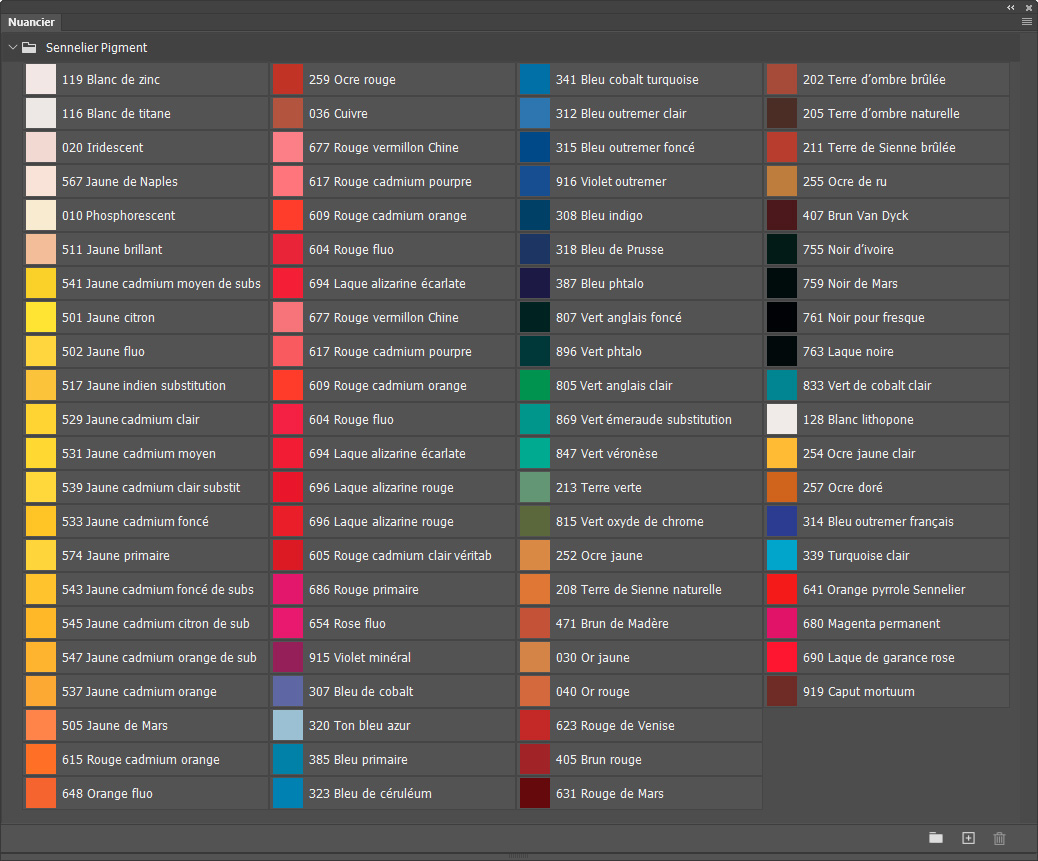Image resolution: width=1038 pixels, height=861 pixels.
Task: Collapse the panel with double-arrow icon
Action: 1011,7
